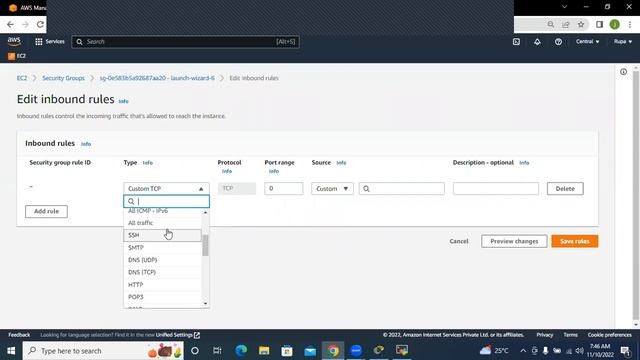640x360 pixels.
Task: Open Info link under Protocol column
Action: [227, 171]
